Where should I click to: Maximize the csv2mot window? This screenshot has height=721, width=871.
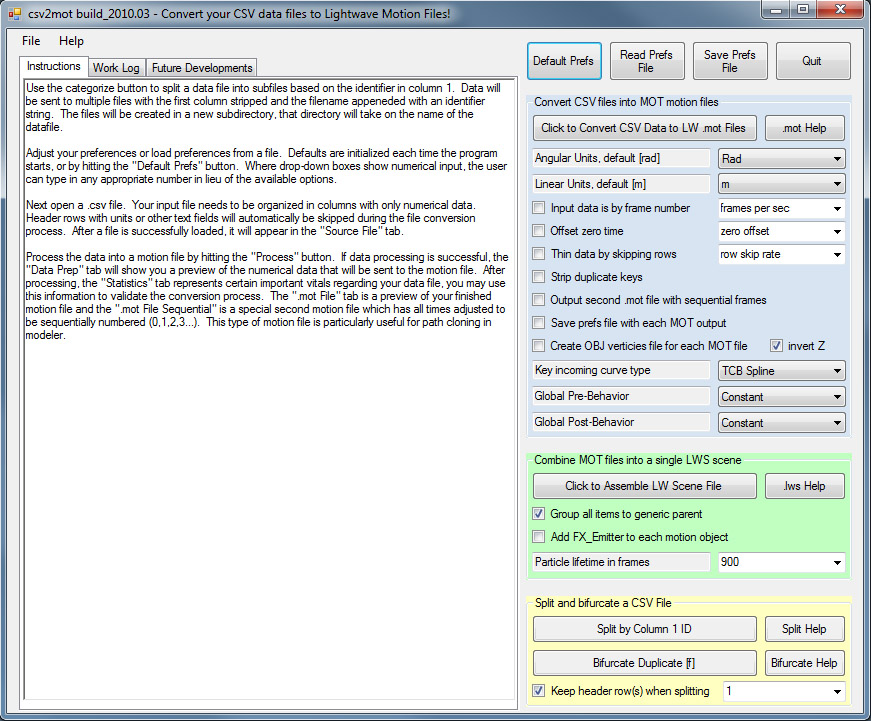[803, 9]
